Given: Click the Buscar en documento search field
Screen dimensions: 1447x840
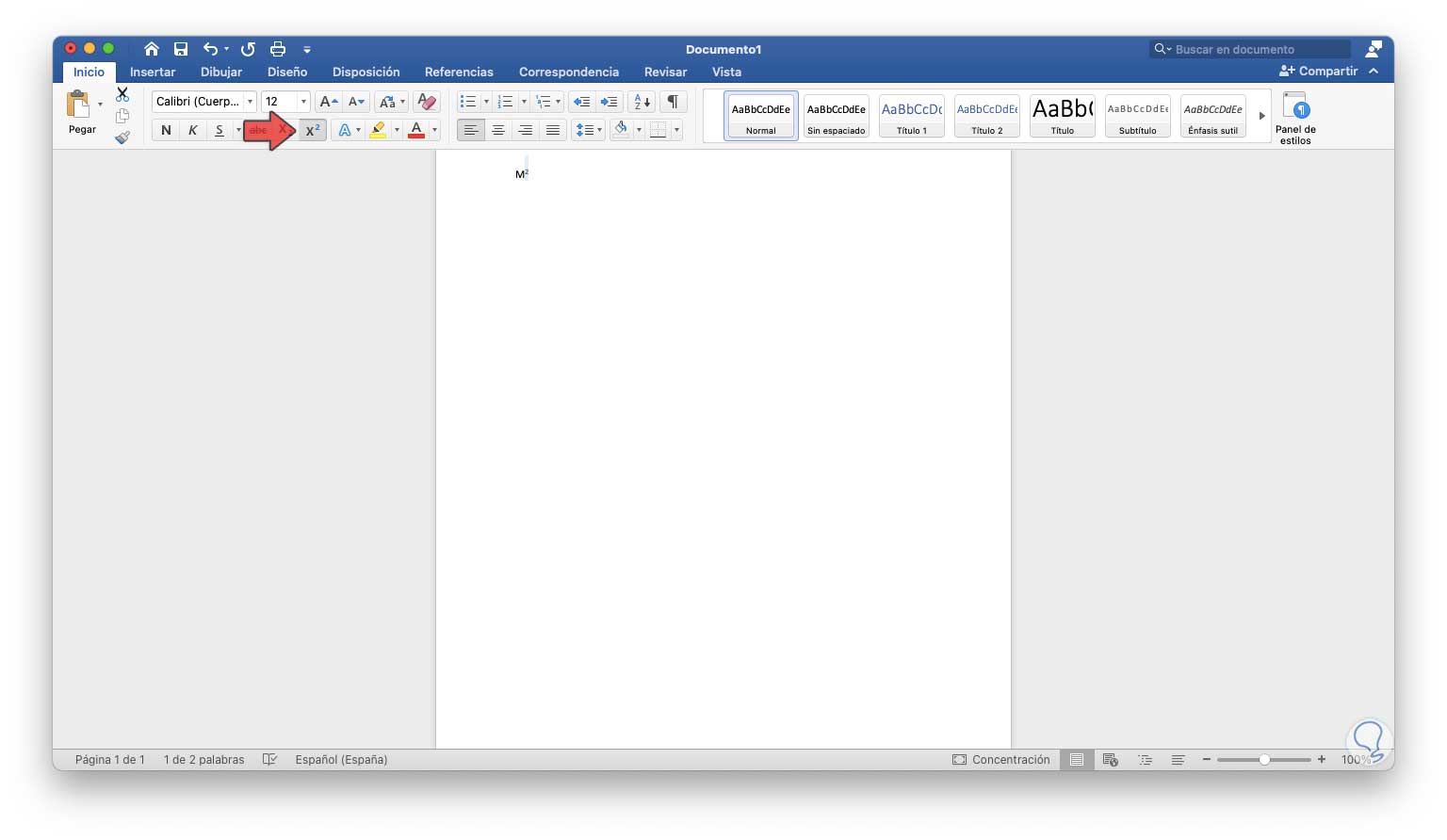Looking at the screenshot, I should pos(1249,49).
